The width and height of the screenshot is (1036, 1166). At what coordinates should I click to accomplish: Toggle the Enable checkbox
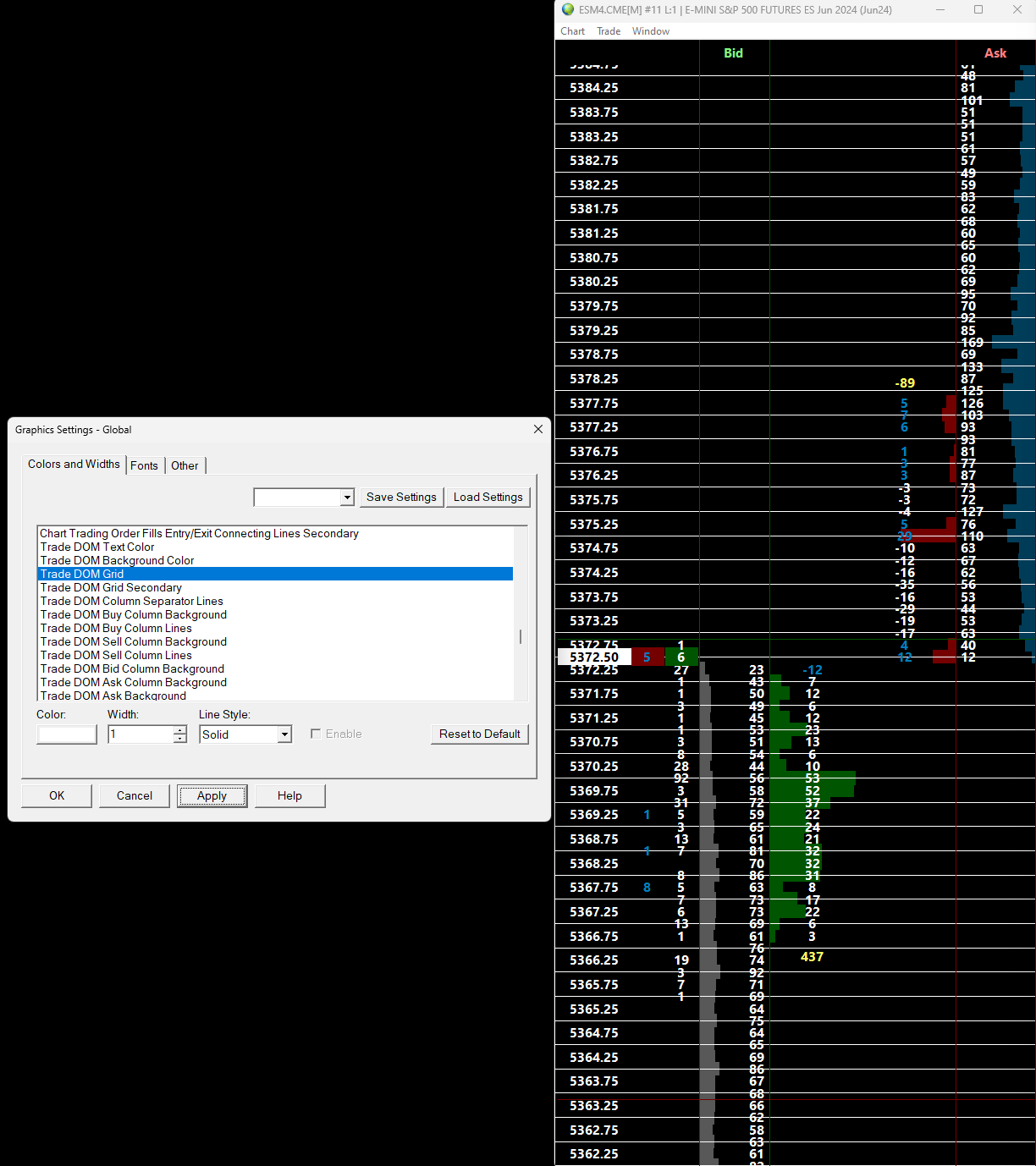316,734
